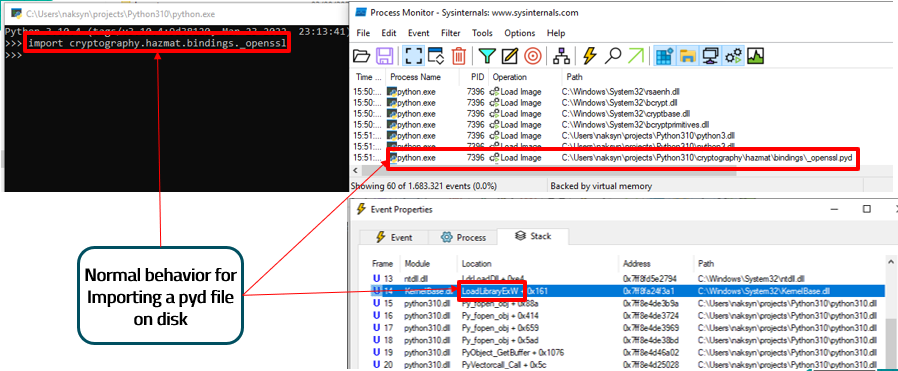The height and width of the screenshot is (371, 898).
Task: Click the Python console import command line
Action: [156, 44]
